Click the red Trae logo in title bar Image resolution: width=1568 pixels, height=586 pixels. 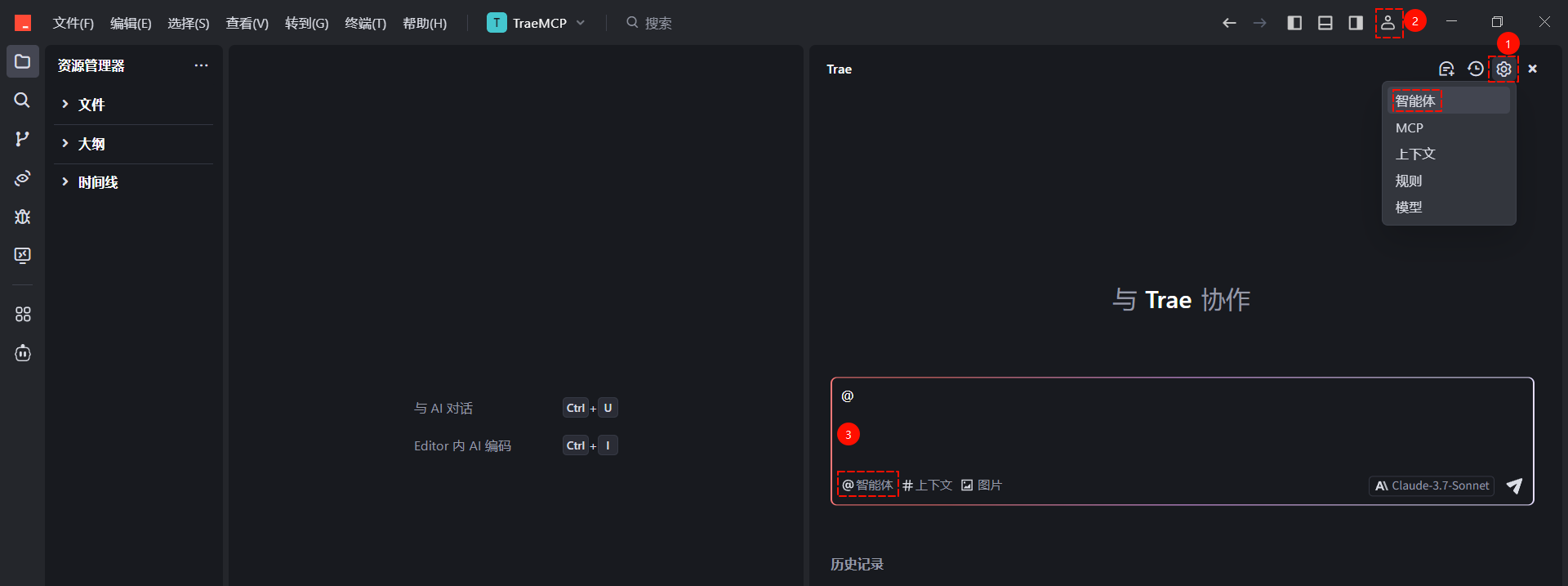click(23, 23)
